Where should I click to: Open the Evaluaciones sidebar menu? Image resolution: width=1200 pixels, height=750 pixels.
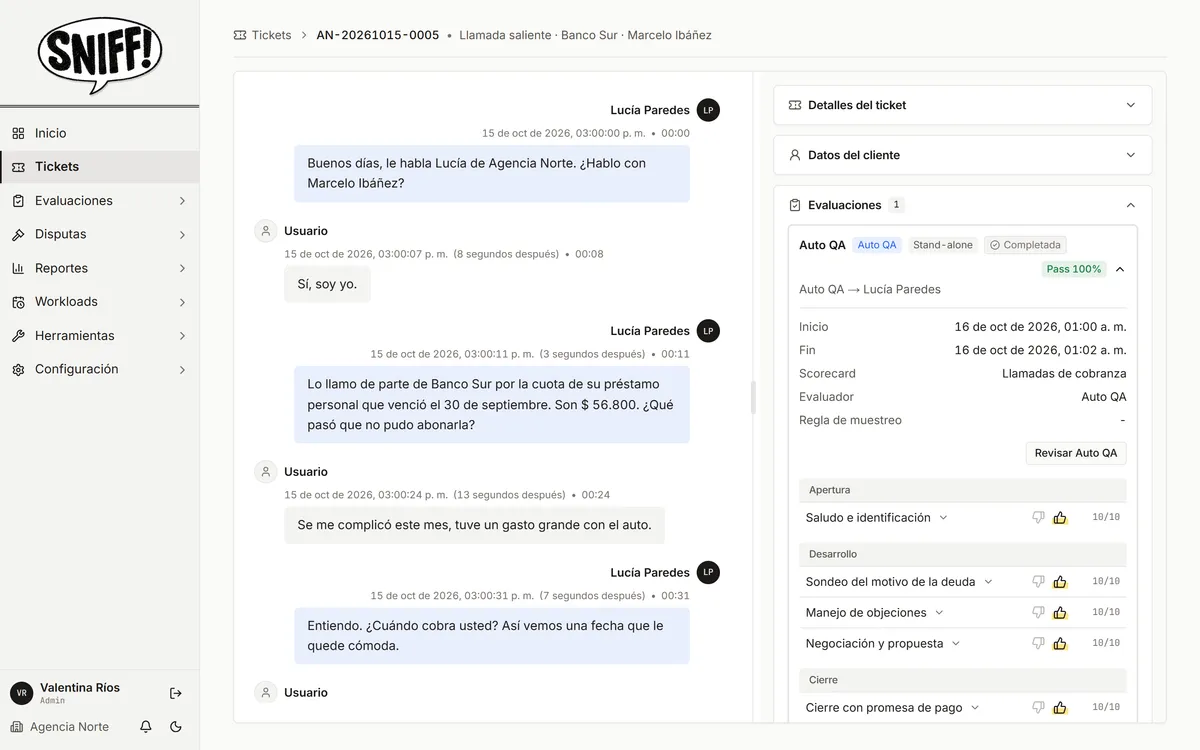tap(99, 200)
